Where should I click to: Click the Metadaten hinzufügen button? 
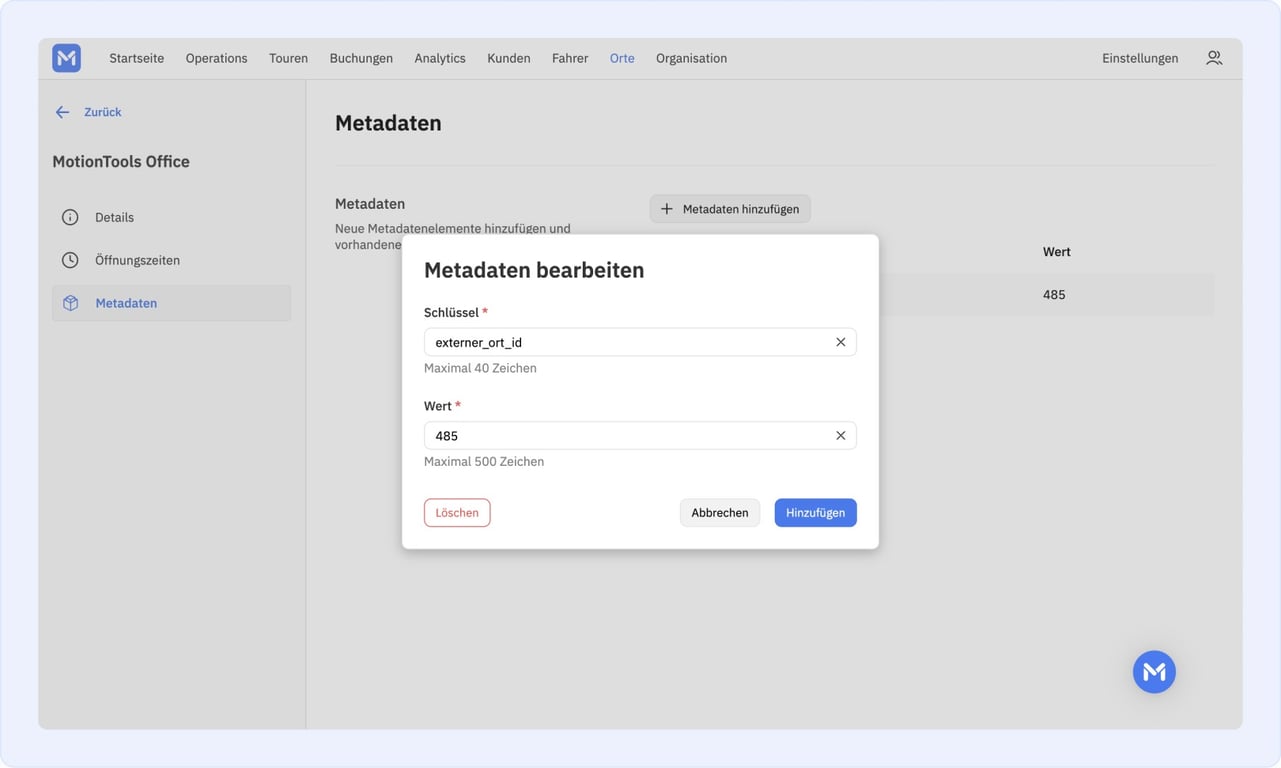tap(730, 209)
